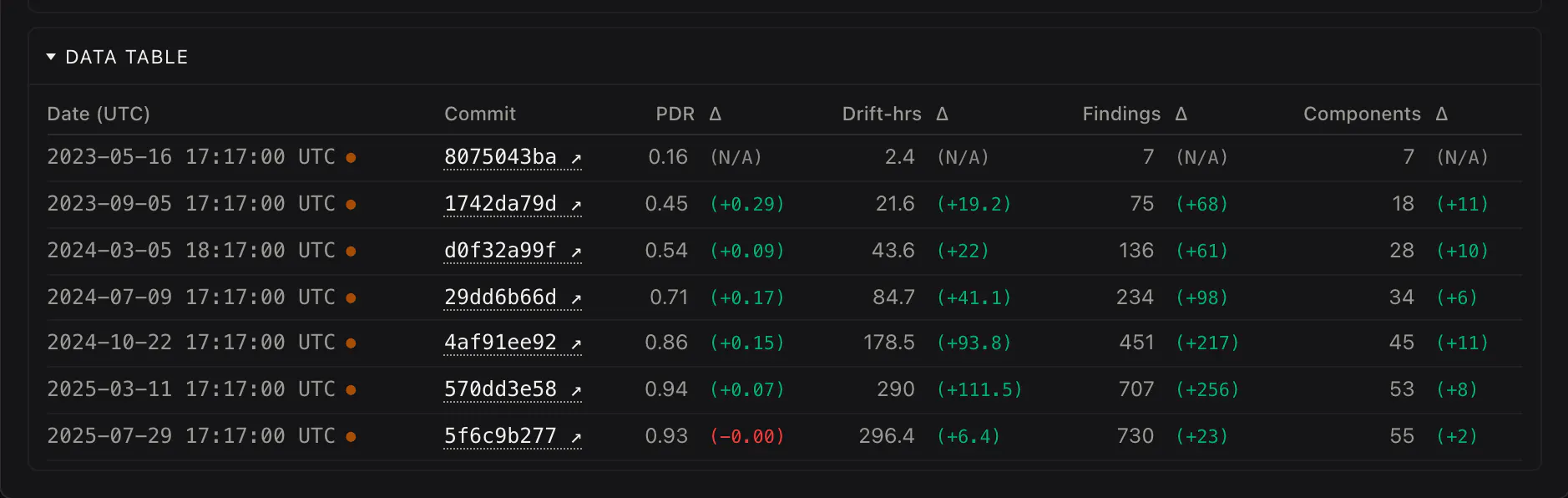Screen dimensions: 1568x498
Task: Click external arrow icon beside 5f6c9b277
Action: (575, 438)
